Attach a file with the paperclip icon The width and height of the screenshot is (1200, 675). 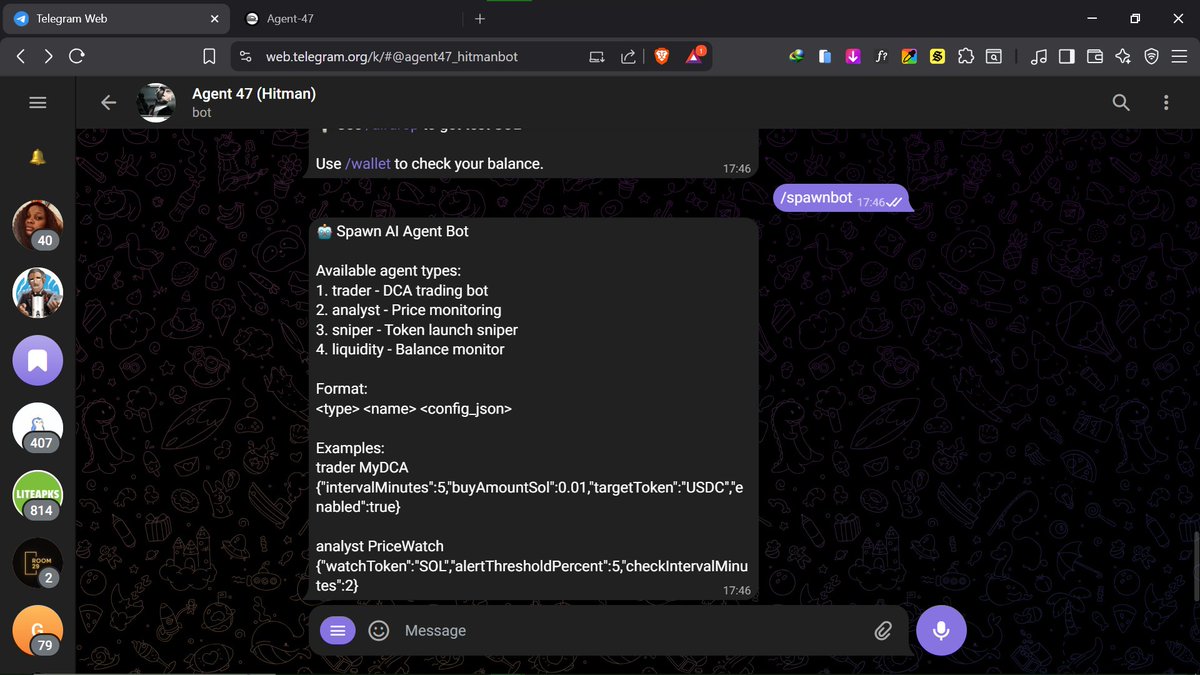click(x=883, y=630)
